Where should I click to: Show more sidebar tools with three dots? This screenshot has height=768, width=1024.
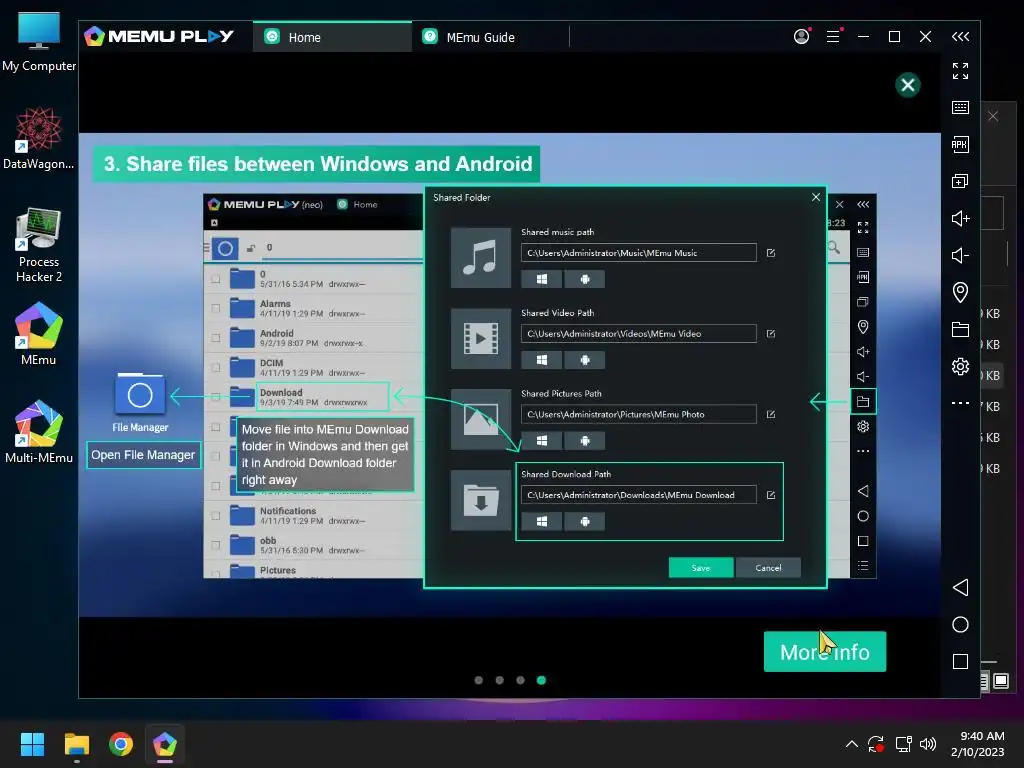[x=960, y=403]
